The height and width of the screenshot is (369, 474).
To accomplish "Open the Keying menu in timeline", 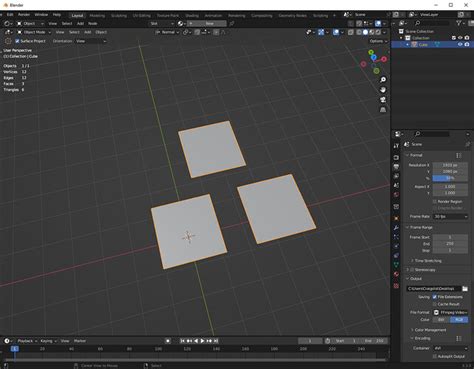I will pyautogui.click(x=48, y=341).
